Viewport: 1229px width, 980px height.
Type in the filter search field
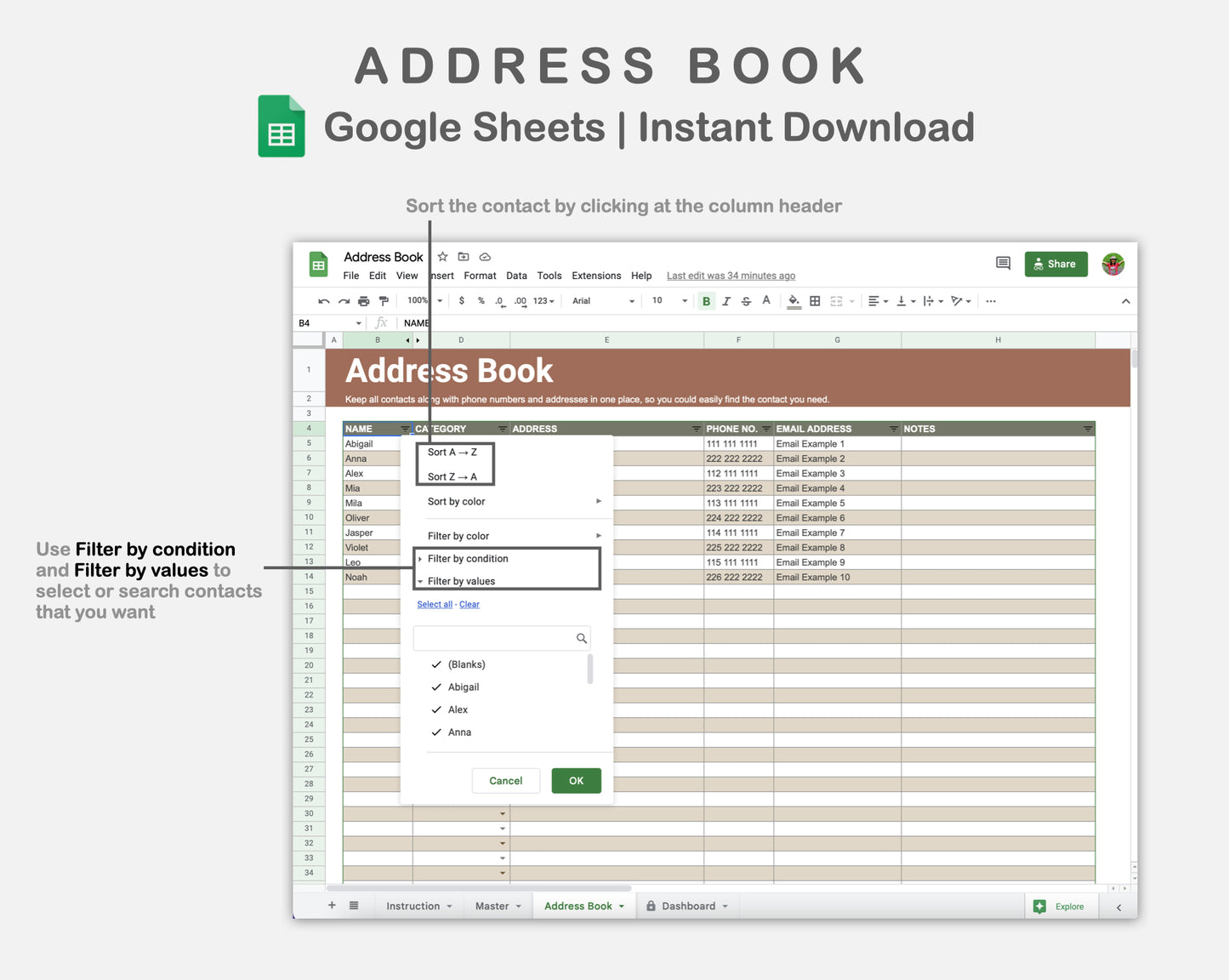(498, 638)
